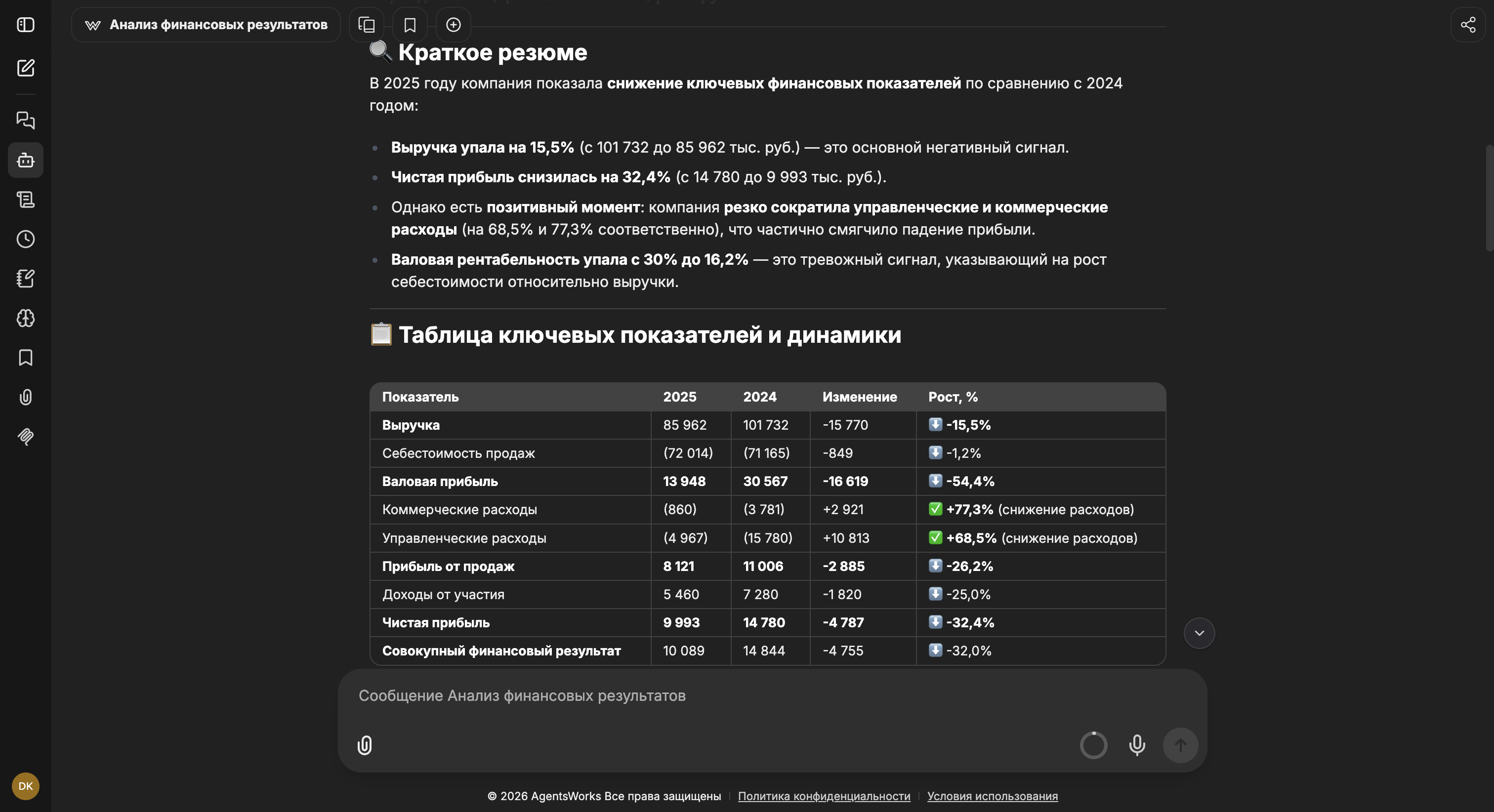Copy the conversation using the duplicate icon
Image resolution: width=1494 pixels, height=812 pixels.
367,25
